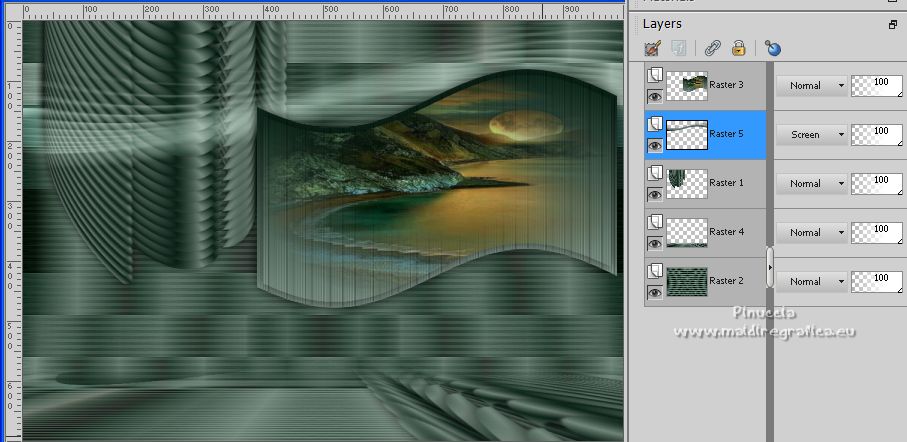Open blend mode dropdown for Raster 1

point(811,183)
